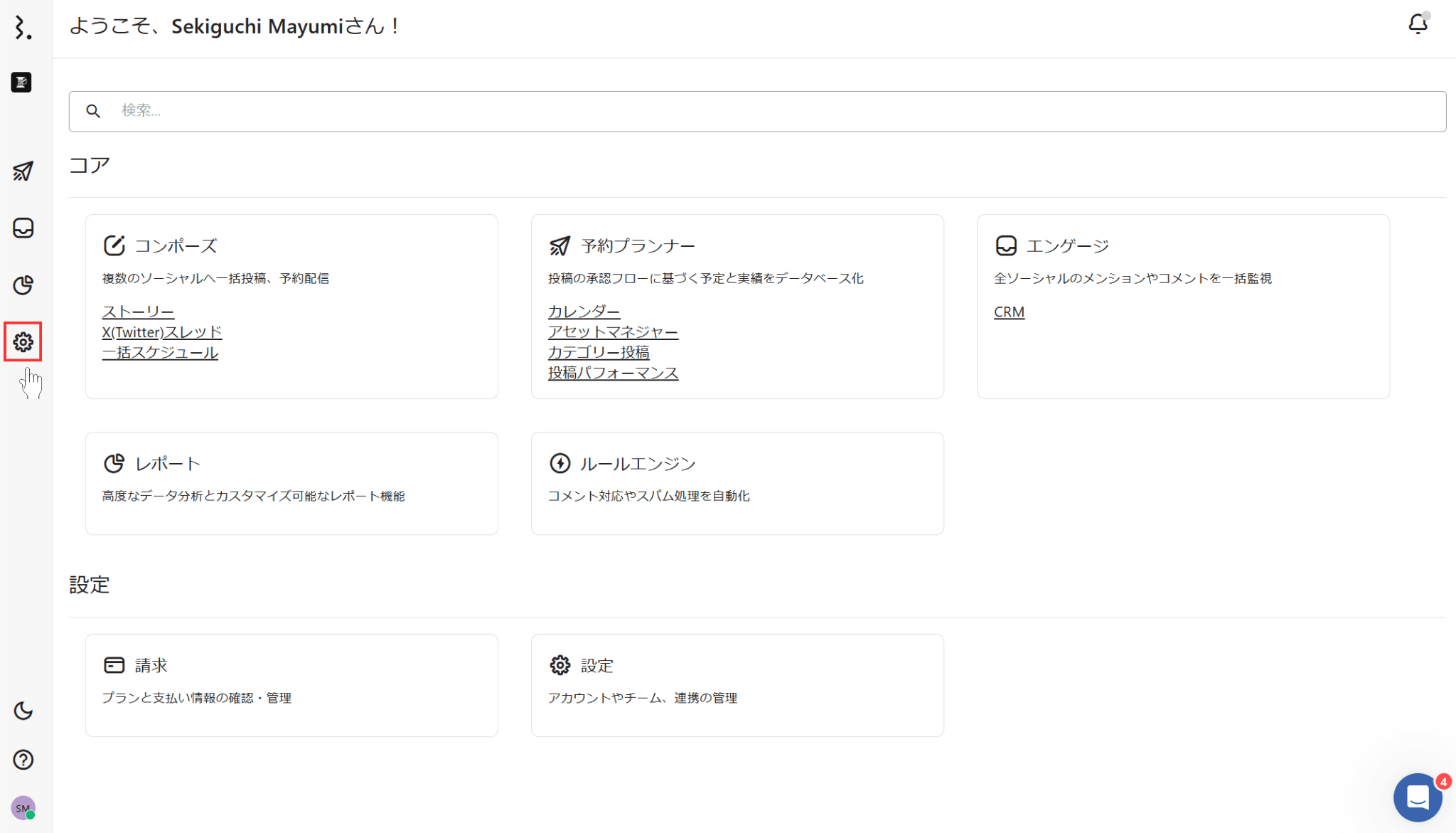Open the ストーリー link
The height and width of the screenshot is (833, 1456).
138,312
